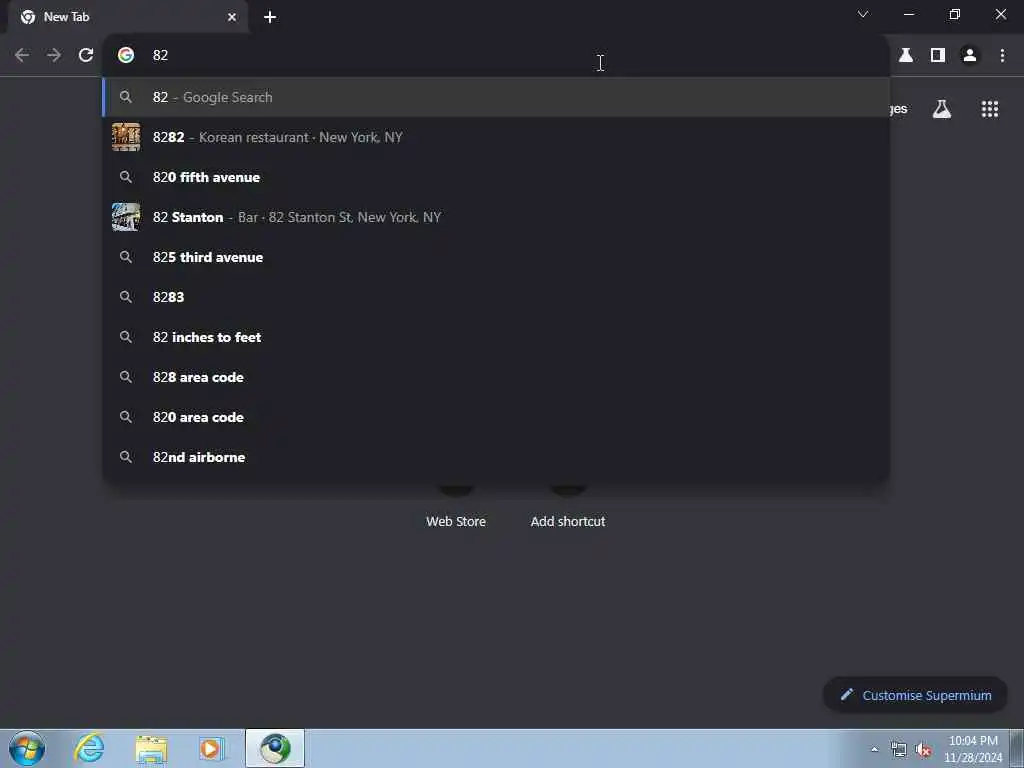Click the network tray icon
The image size is (1024, 768).
click(x=899, y=750)
